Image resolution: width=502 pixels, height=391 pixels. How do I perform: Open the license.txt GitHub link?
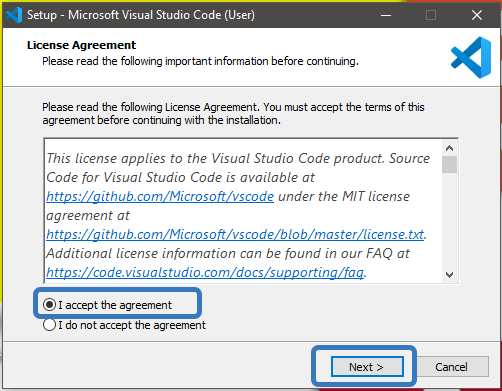235,234
